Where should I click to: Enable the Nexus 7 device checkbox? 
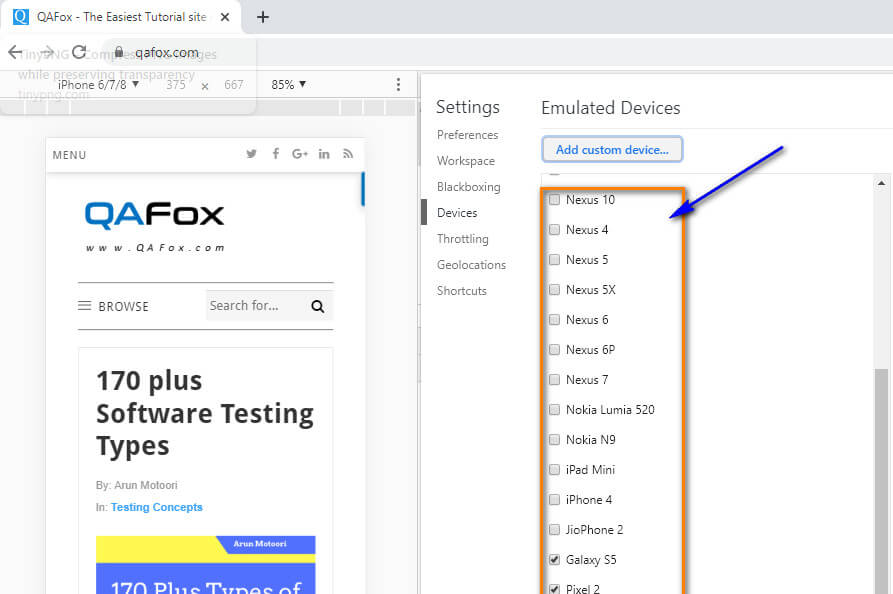pos(554,380)
